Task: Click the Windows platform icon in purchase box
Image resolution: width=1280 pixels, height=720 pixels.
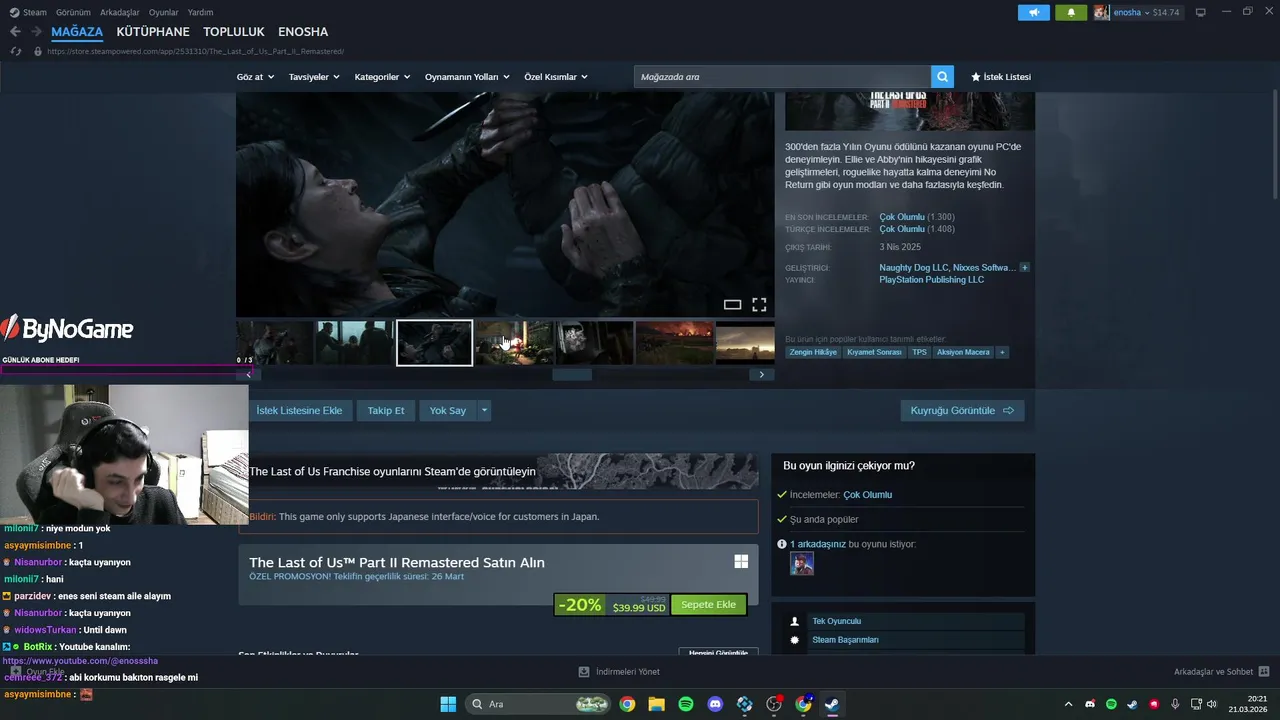Action: (x=741, y=562)
